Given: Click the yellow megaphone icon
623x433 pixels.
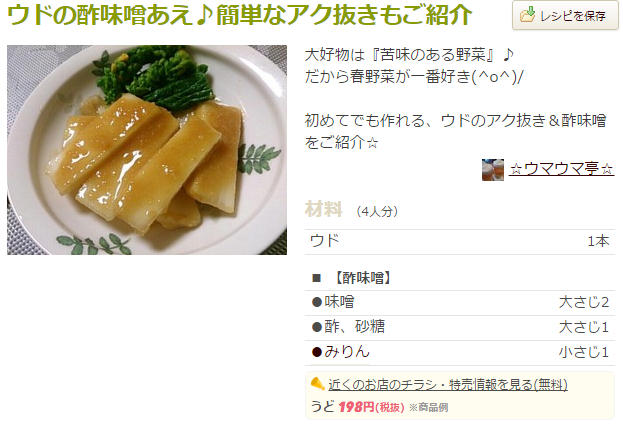Looking at the screenshot, I should (317, 384).
